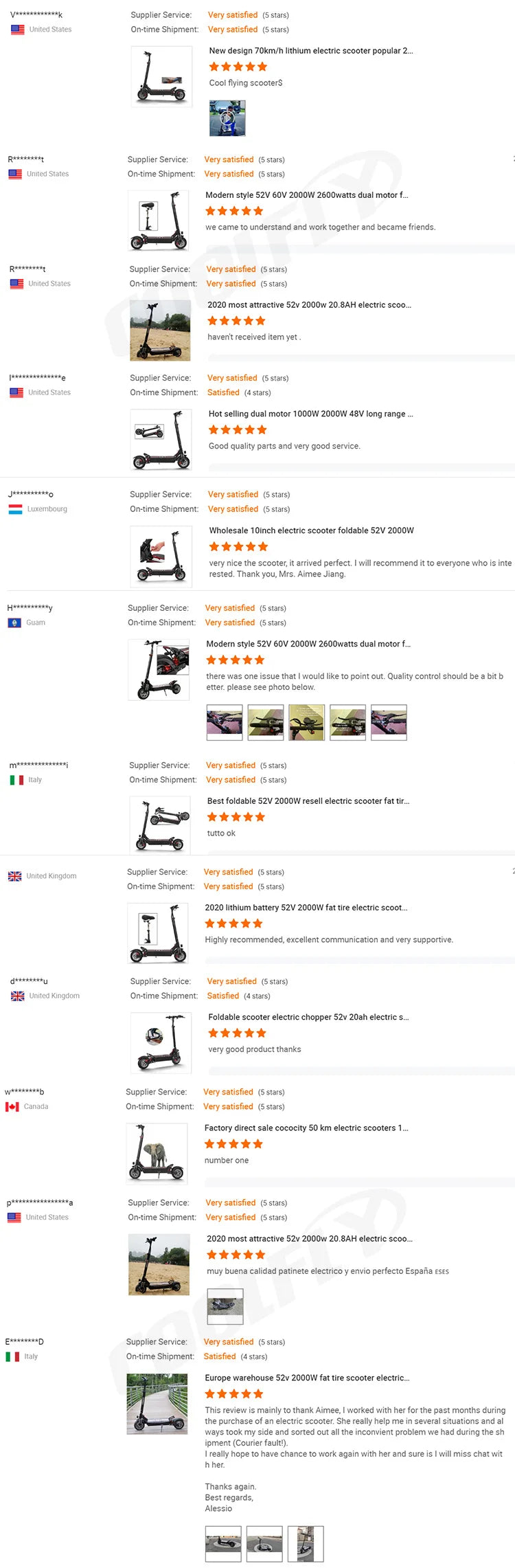
Task: Click the Italy flag beside user E********D
Action: point(12,1356)
